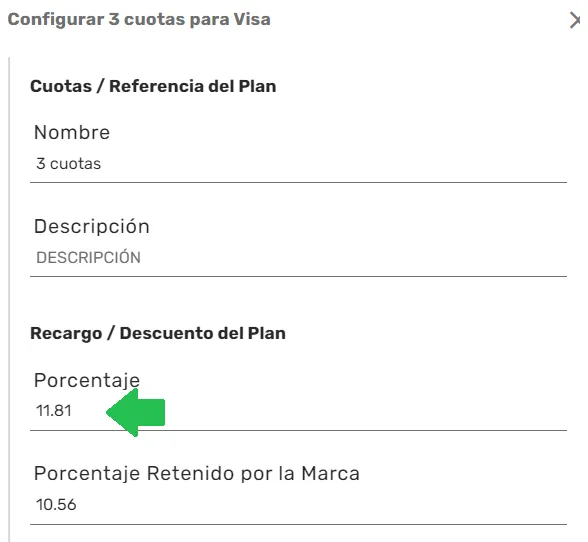The image size is (588, 542).
Task: Click the Descripción field label
Action: [92, 226]
